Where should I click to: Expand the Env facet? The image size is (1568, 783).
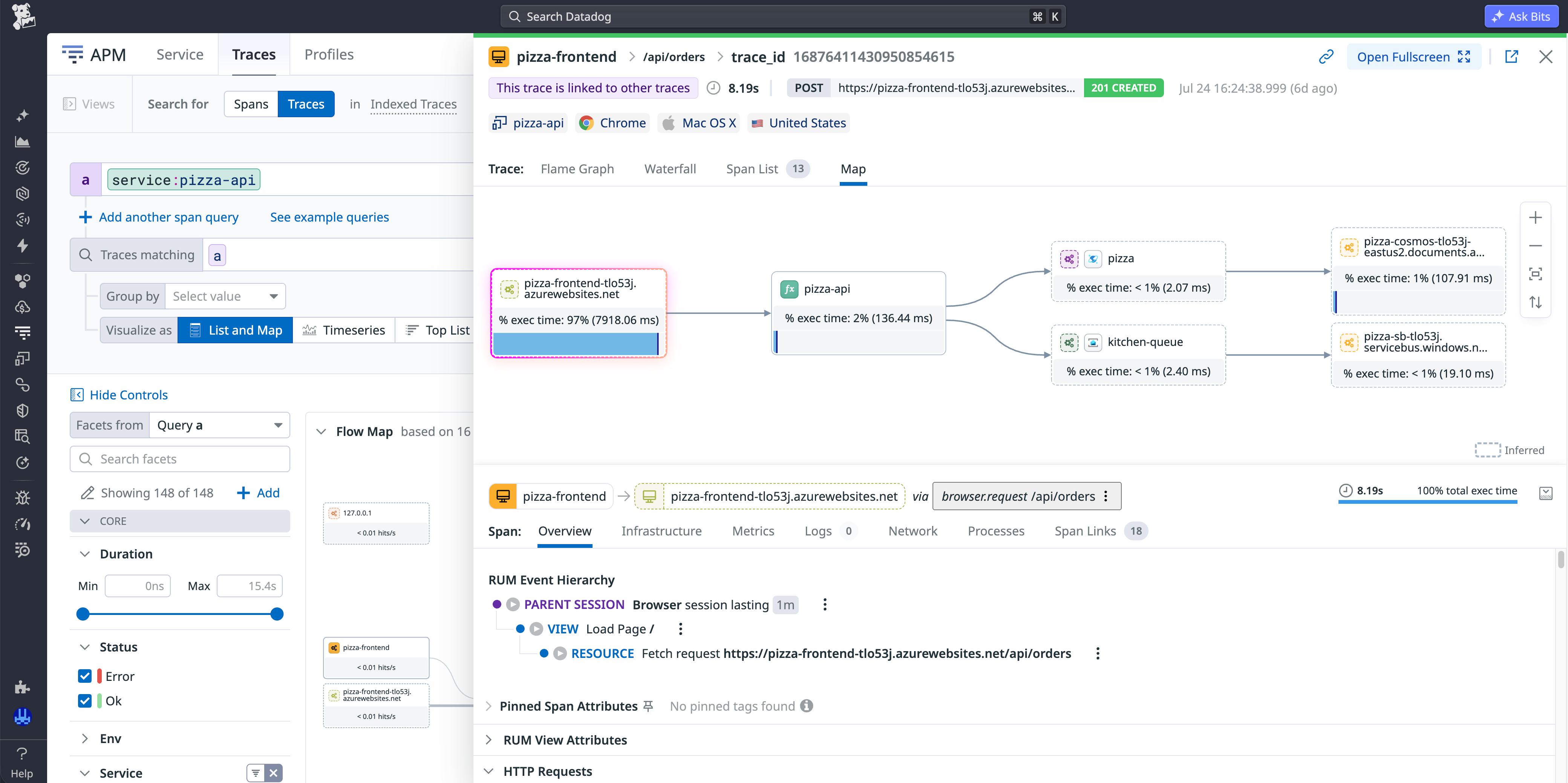[84, 739]
